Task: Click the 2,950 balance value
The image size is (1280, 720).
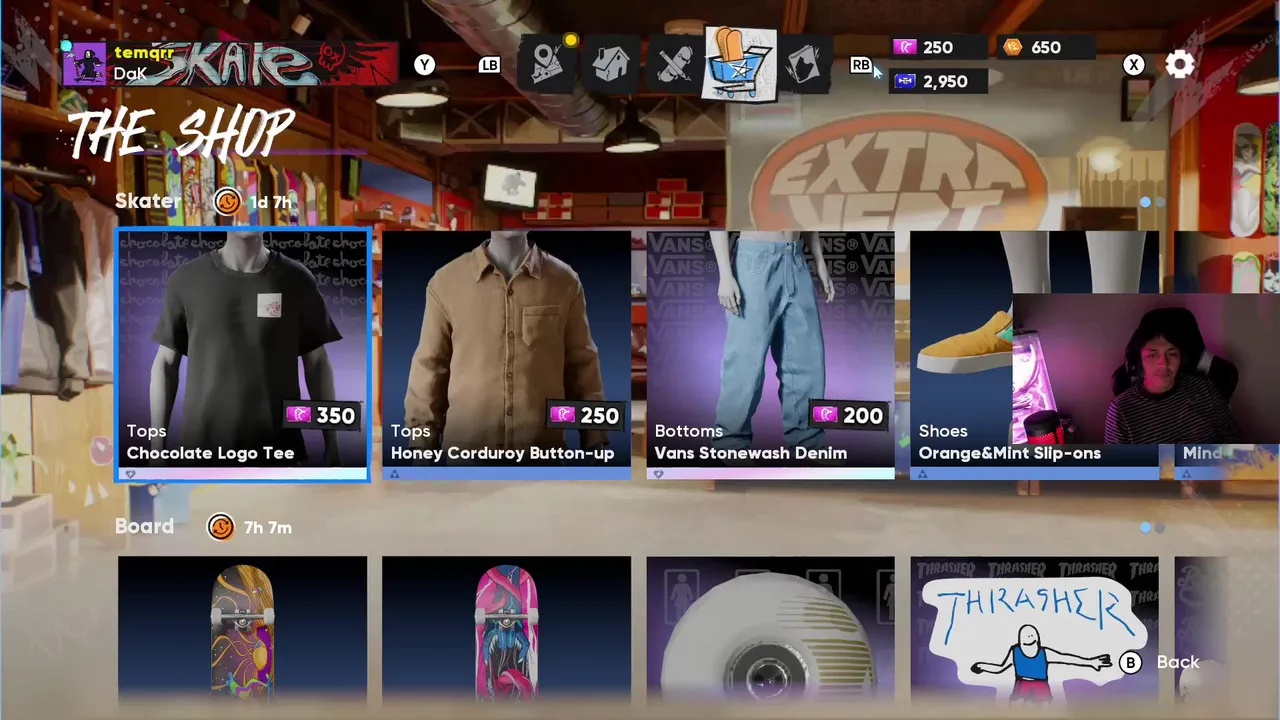Action: coord(946,81)
